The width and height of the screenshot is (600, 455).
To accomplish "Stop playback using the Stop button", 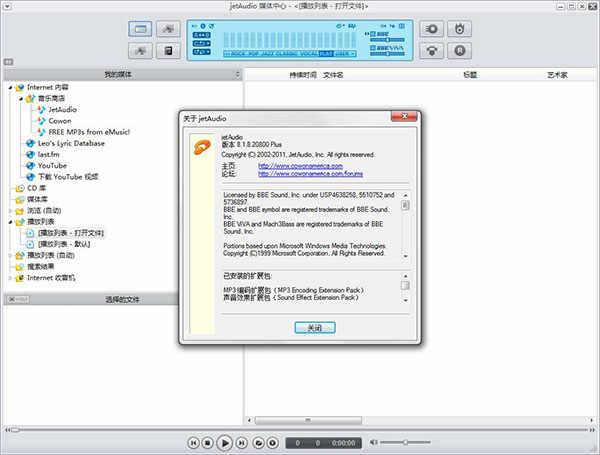I will point(207,443).
